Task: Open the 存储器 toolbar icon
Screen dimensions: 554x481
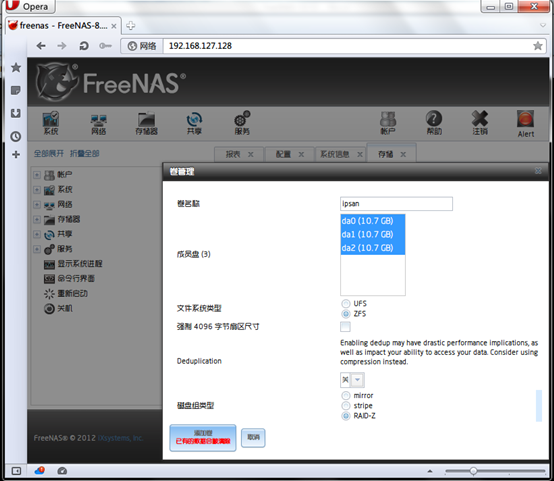Action: [147, 123]
